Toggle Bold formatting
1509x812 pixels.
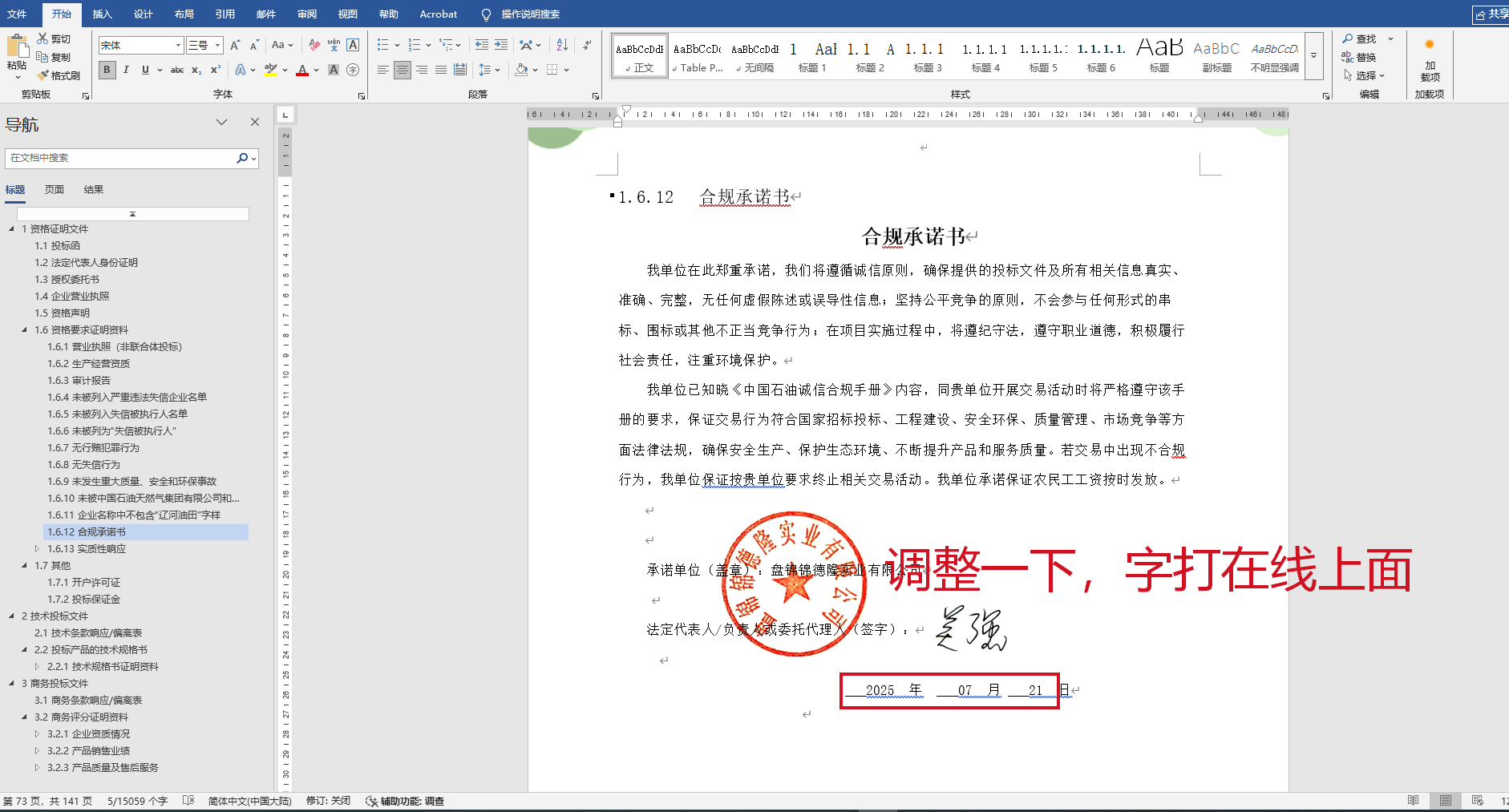(x=107, y=70)
